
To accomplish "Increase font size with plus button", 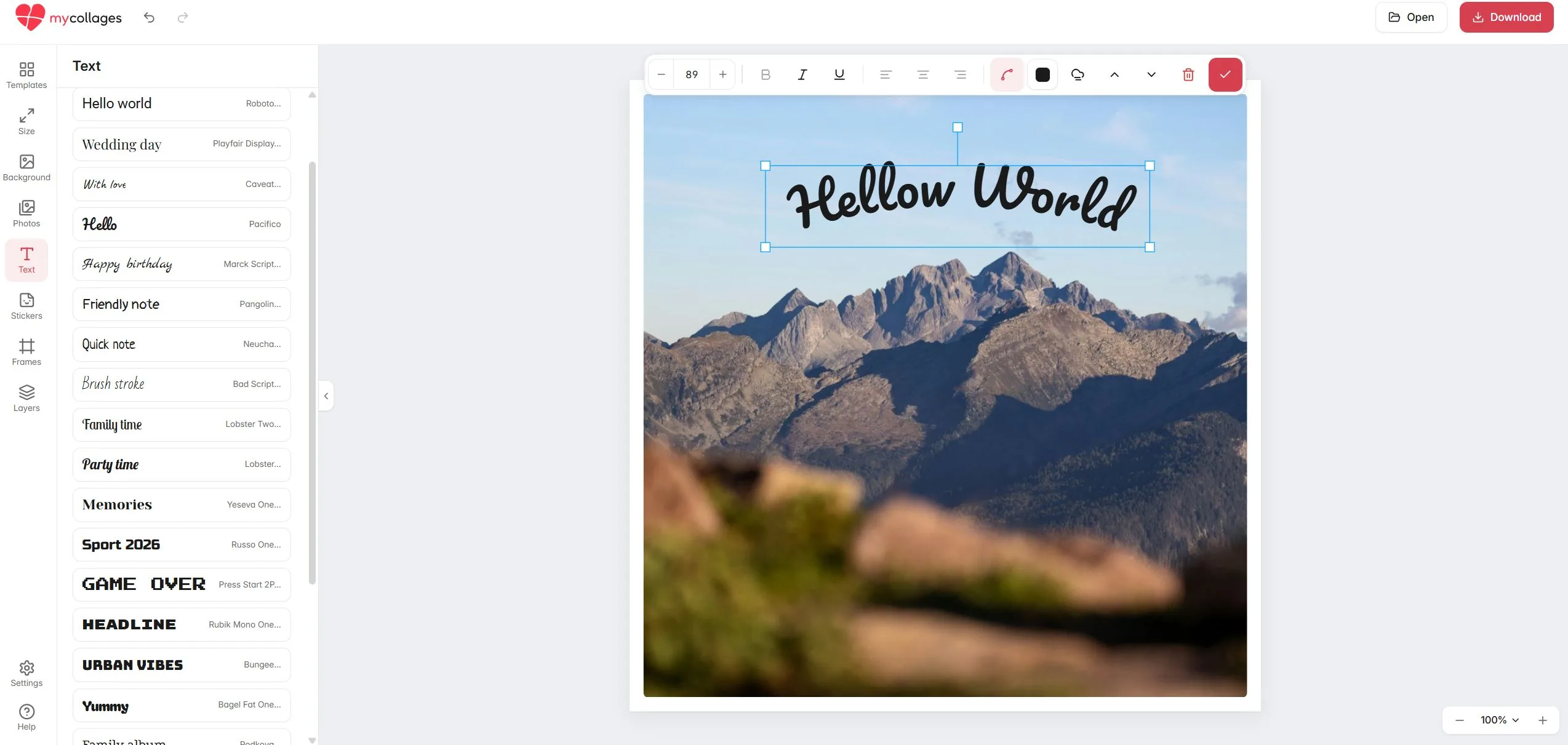I will point(723,74).
